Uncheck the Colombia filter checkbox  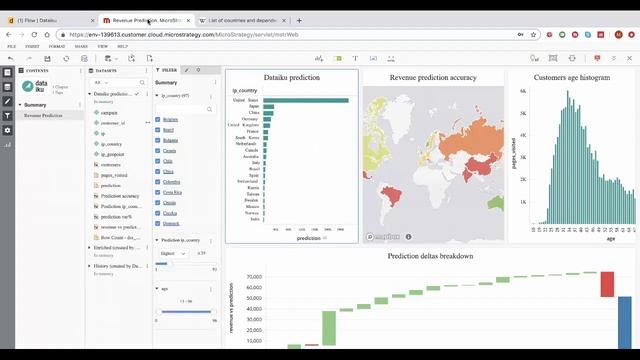158,182
